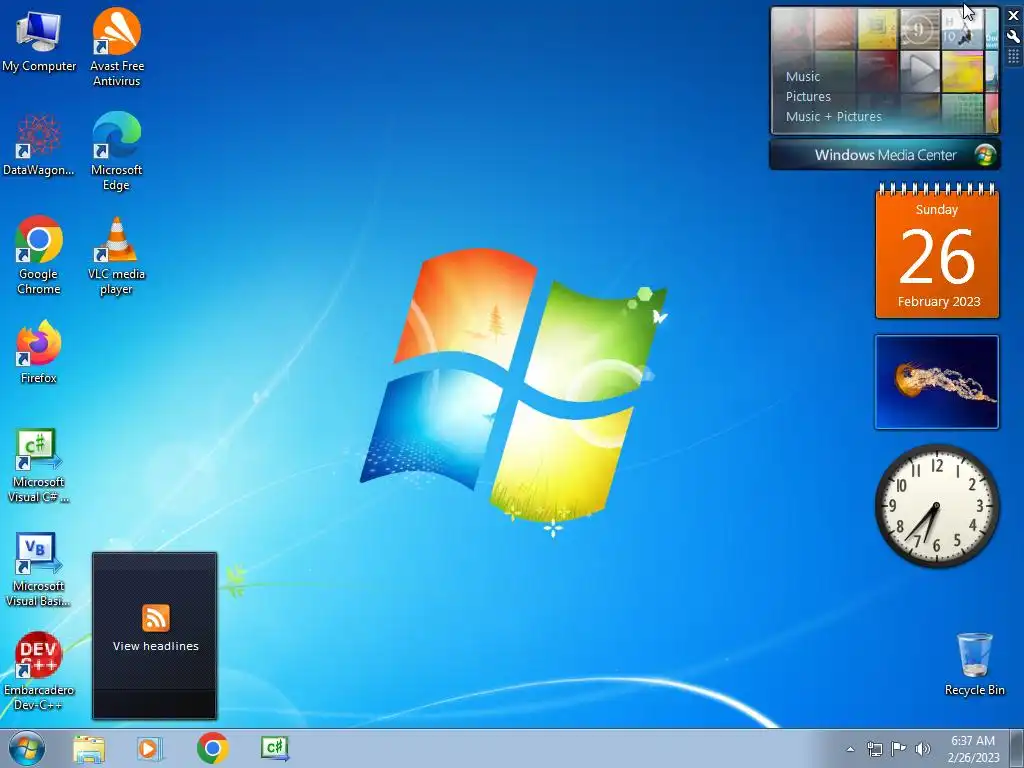Viewport: 1024px width, 768px height.
Task: Open Microsoft Edge desktop shortcut
Action: (117, 151)
